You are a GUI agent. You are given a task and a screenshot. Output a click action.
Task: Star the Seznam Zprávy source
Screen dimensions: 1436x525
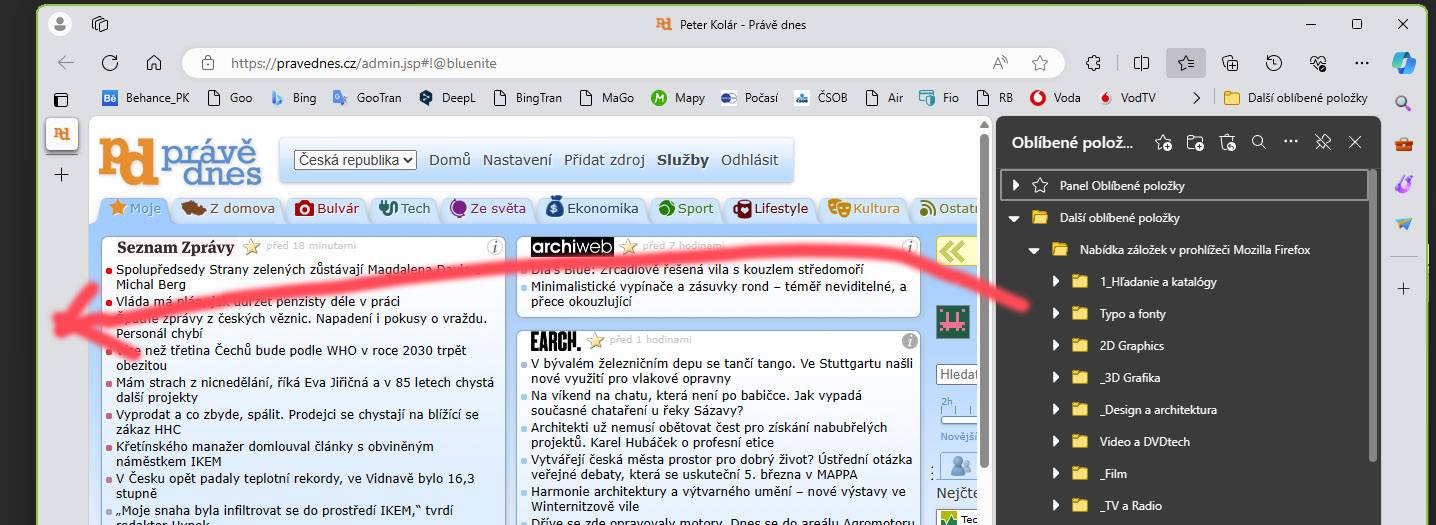pos(251,246)
